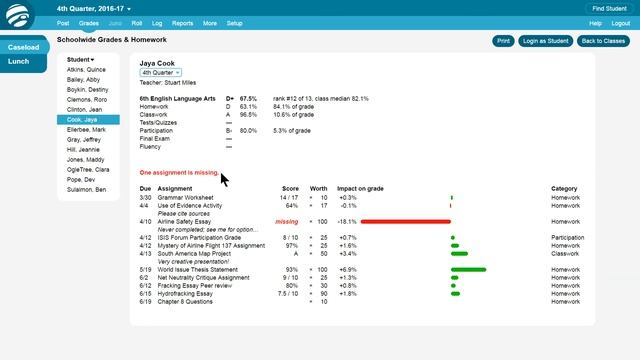
Task: Click the Tests/Quizzes category row
Action: coord(186,122)
